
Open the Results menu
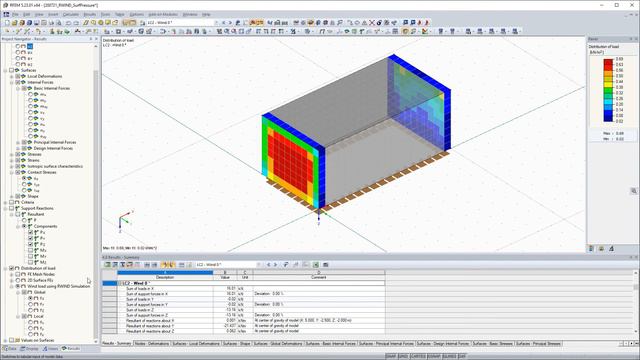pos(89,14)
